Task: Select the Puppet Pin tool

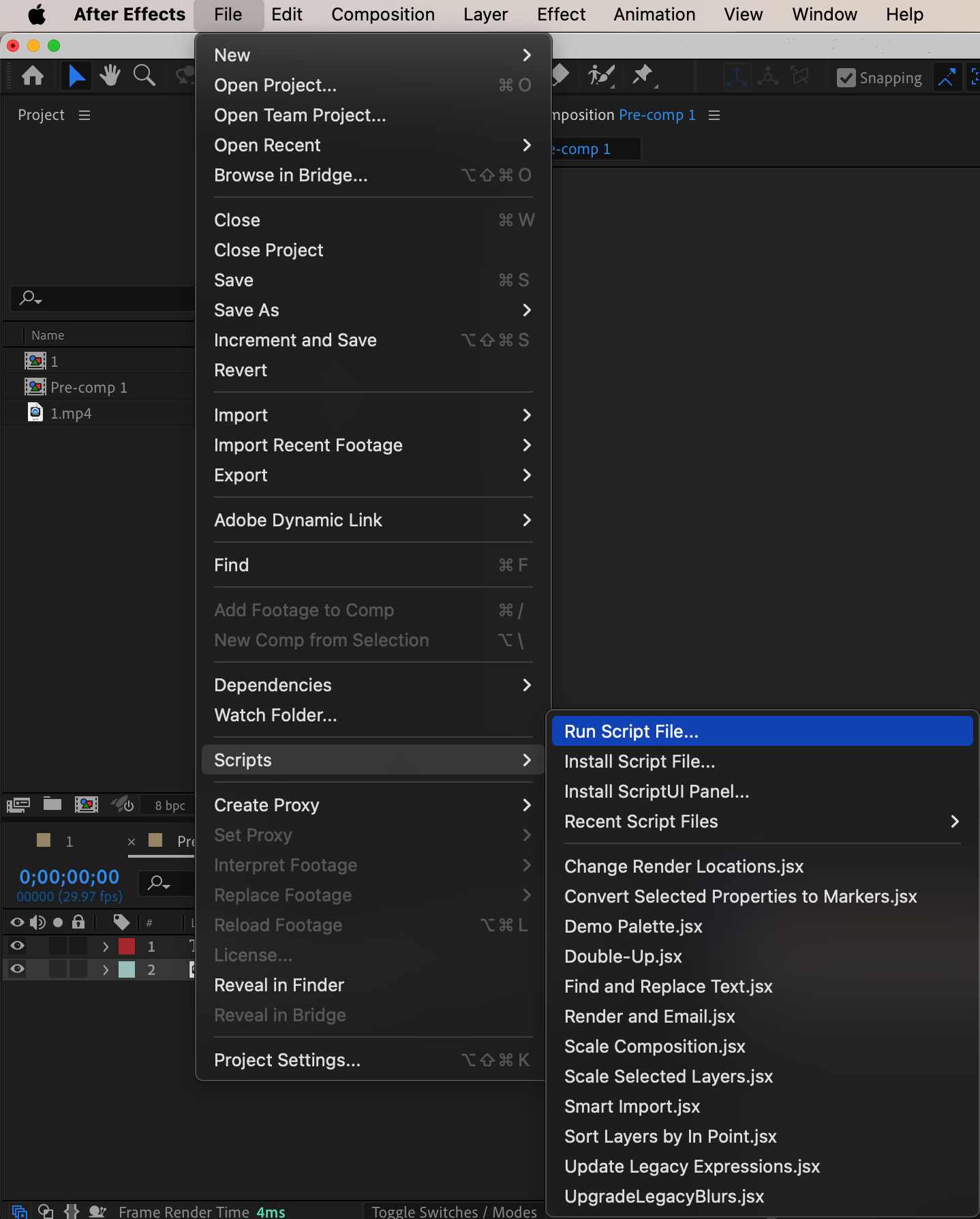Action: pos(642,76)
